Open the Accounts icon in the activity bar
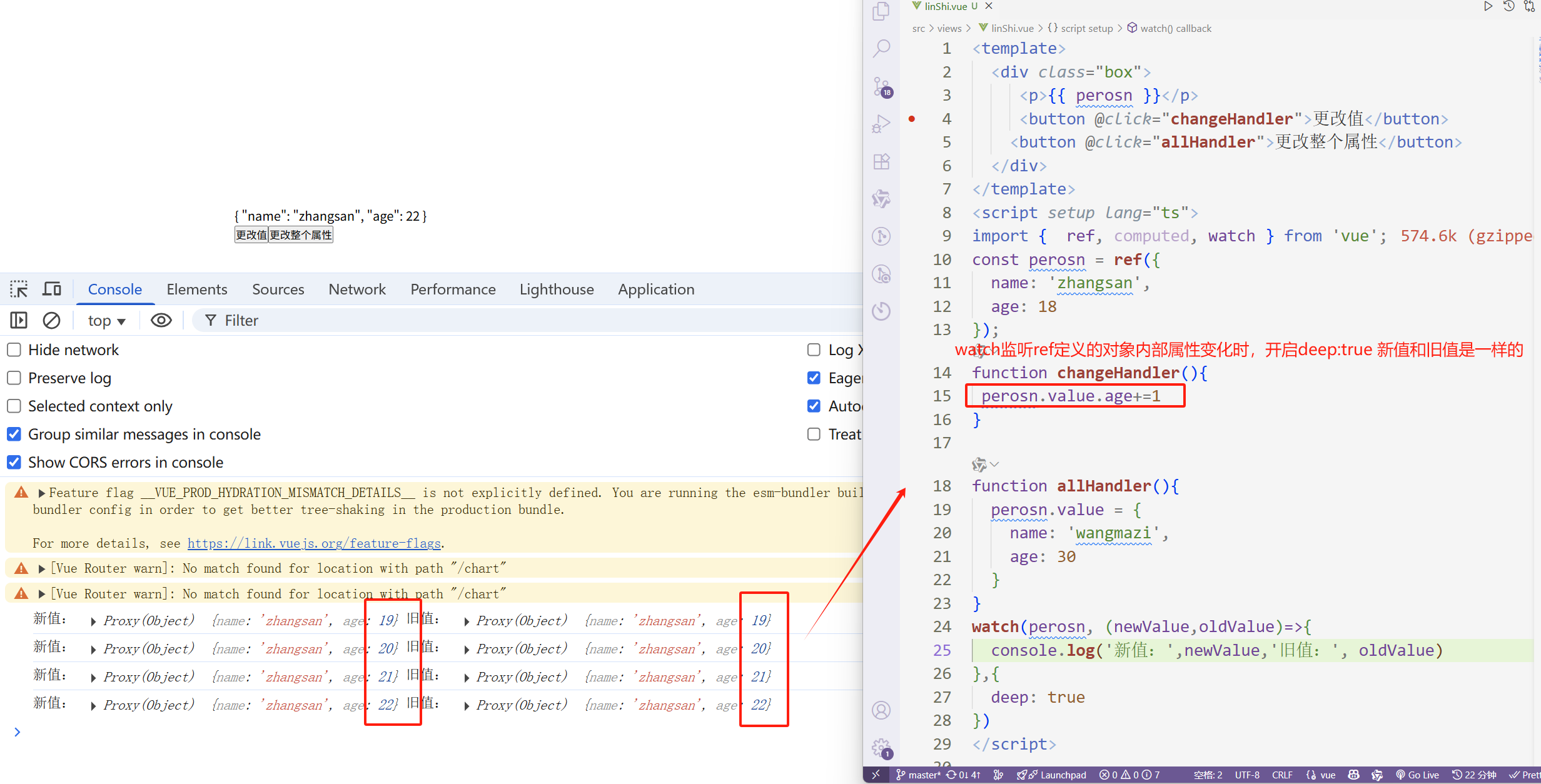Screen dimensions: 1541x784 pos(882,711)
